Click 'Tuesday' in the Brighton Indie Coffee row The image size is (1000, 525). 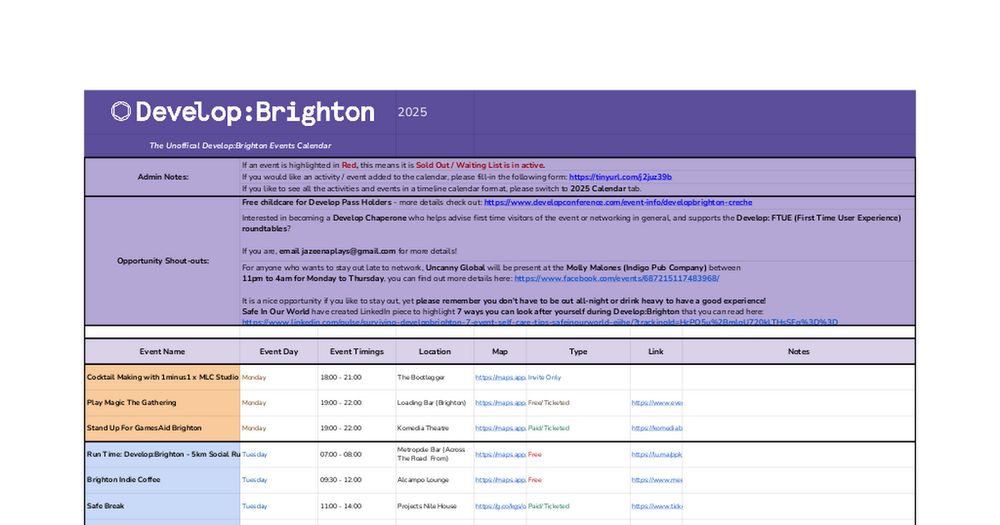(254, 480)
